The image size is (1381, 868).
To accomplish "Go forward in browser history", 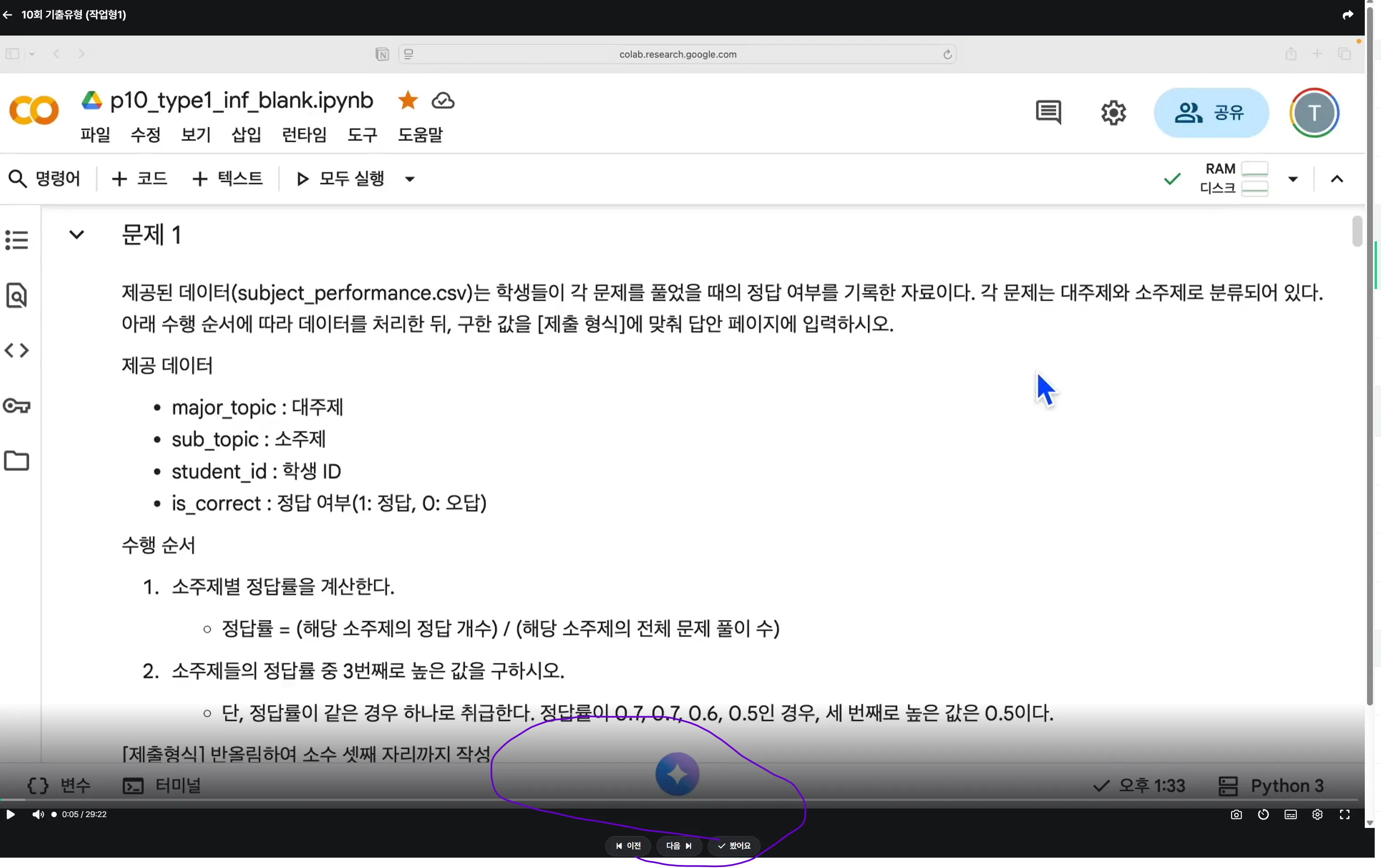I will pos(82,54).
